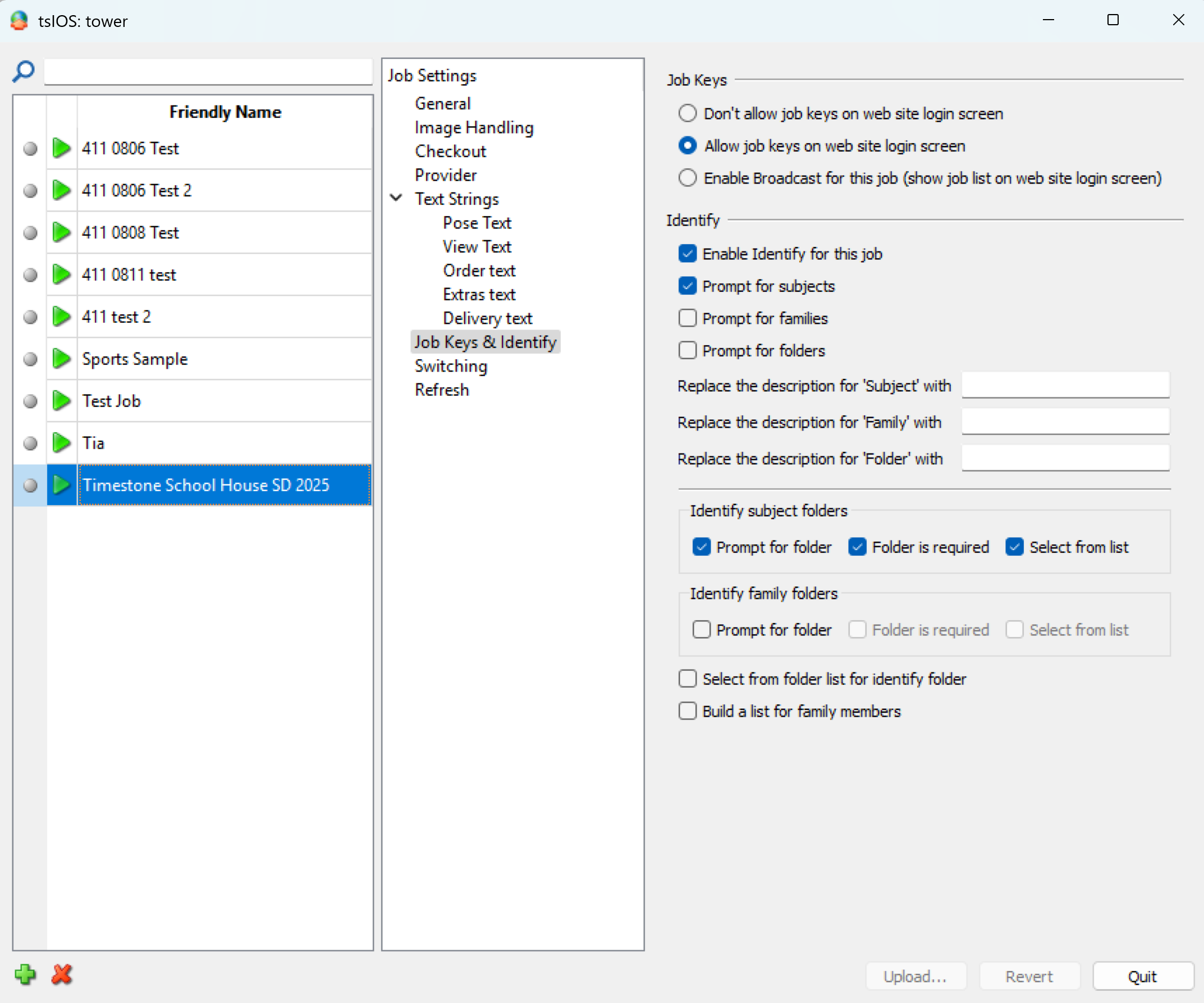Start the Test Job using the green arrow
The image size is (1204, 1003).
[60, 401]
